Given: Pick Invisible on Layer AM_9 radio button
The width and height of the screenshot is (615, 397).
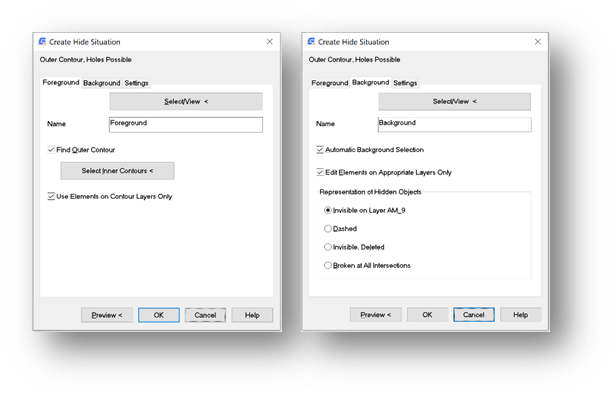Looking at the screenshot, I should pyautogui.click(x=328, y=210).
